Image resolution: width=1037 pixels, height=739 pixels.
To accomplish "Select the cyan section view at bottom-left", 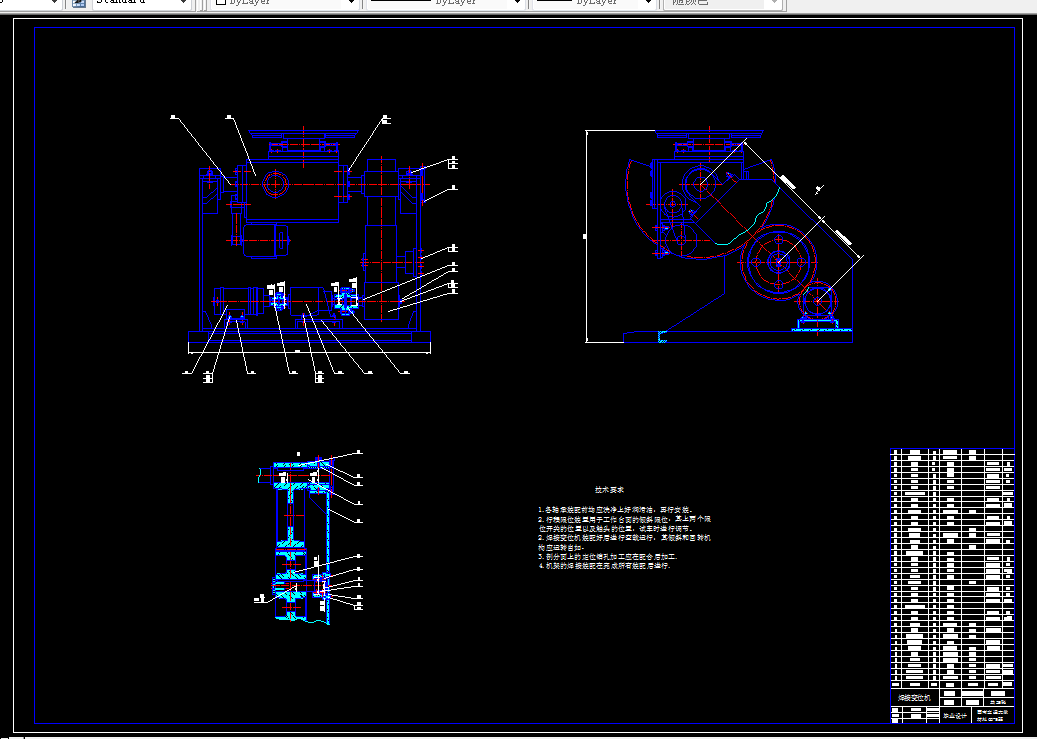I will coord(301,539).
